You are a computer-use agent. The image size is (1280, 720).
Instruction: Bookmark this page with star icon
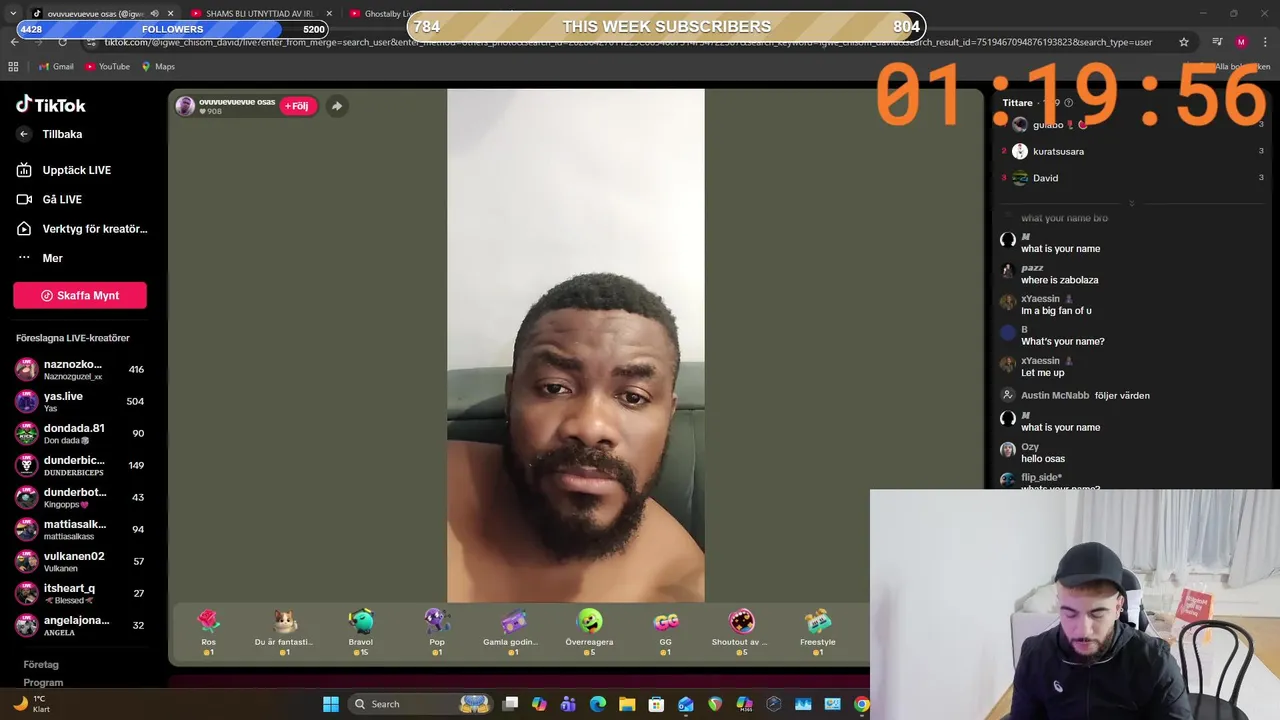click(x=1184, y=42)
